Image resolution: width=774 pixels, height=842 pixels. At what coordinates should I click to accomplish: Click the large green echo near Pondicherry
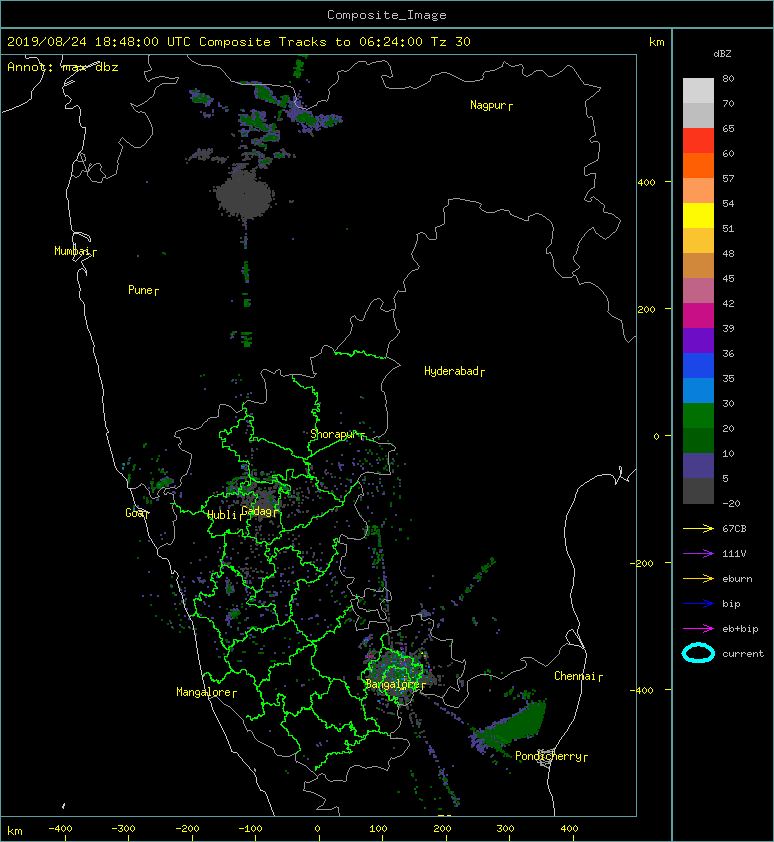(509, 729)
